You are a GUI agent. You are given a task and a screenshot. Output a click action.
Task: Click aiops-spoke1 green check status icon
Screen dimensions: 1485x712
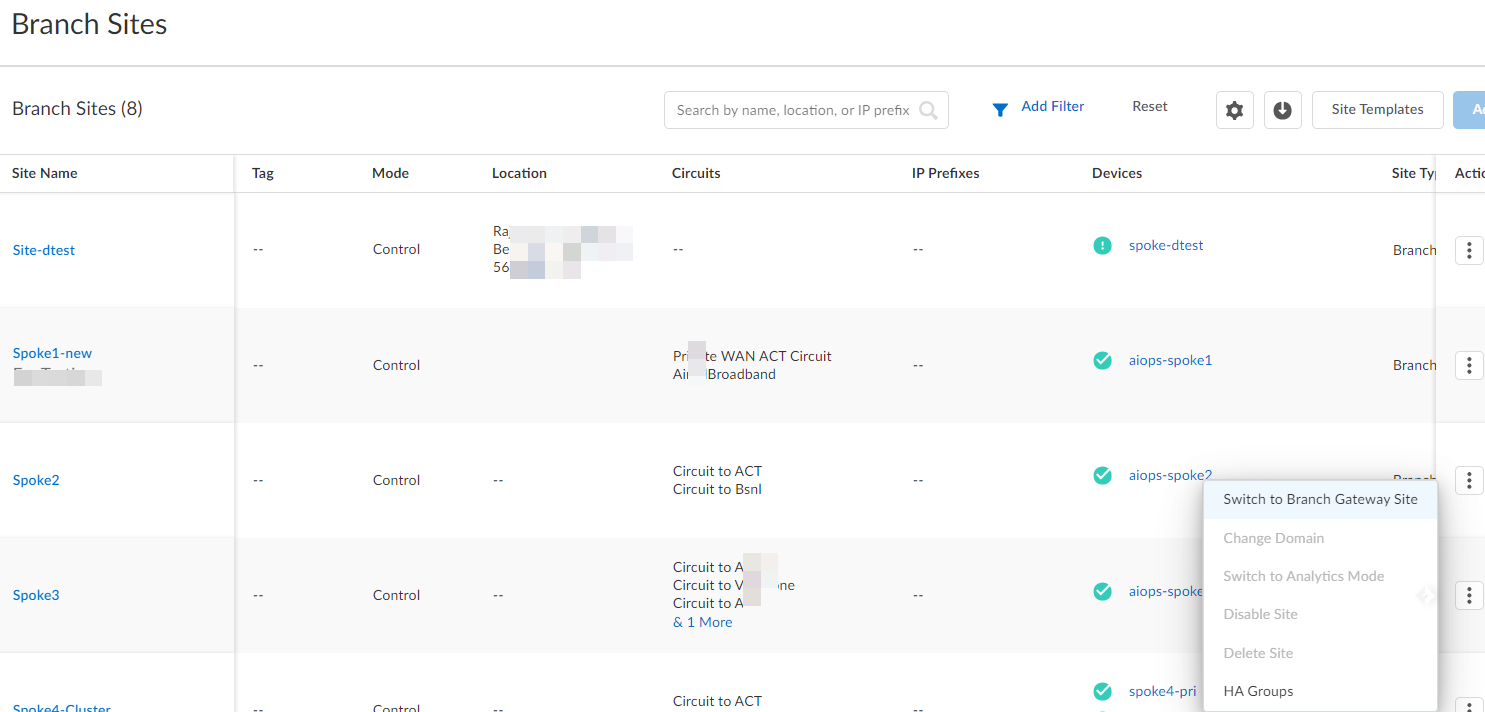(x=1102, y=360)
